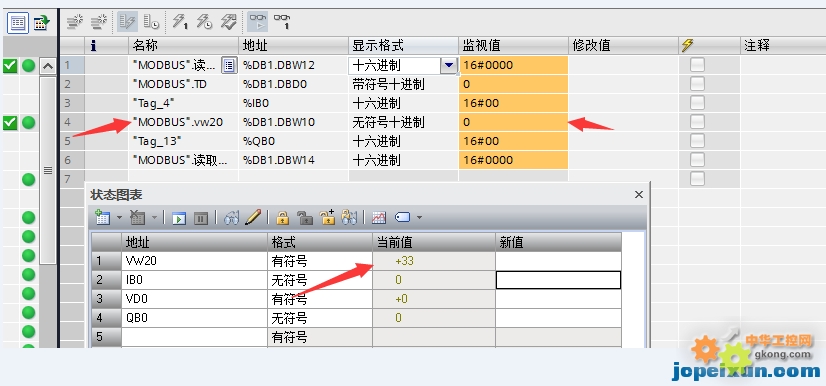Click the info column header icon
826x386 pixels.
click(x=94, y=46)
